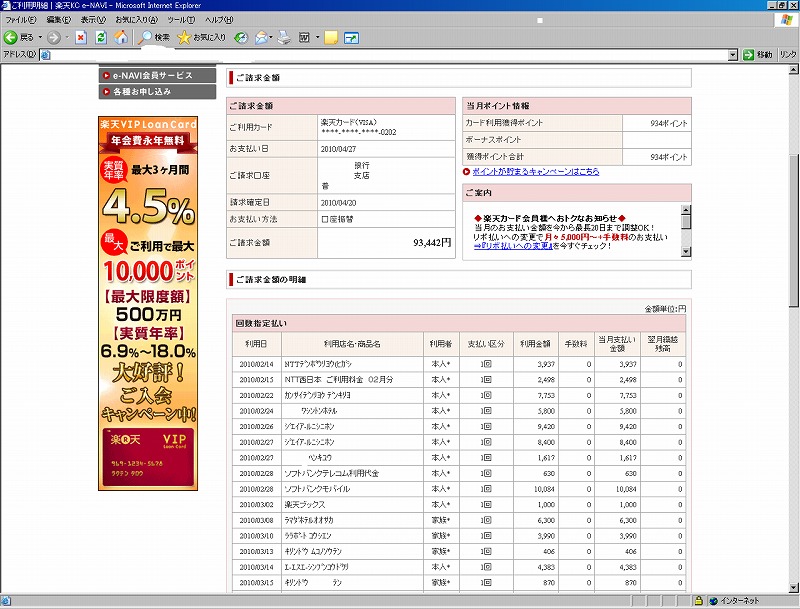Screen dimensions: 800x609
Task: Click the IE Forward arrow button
Action: click(54, 37)
